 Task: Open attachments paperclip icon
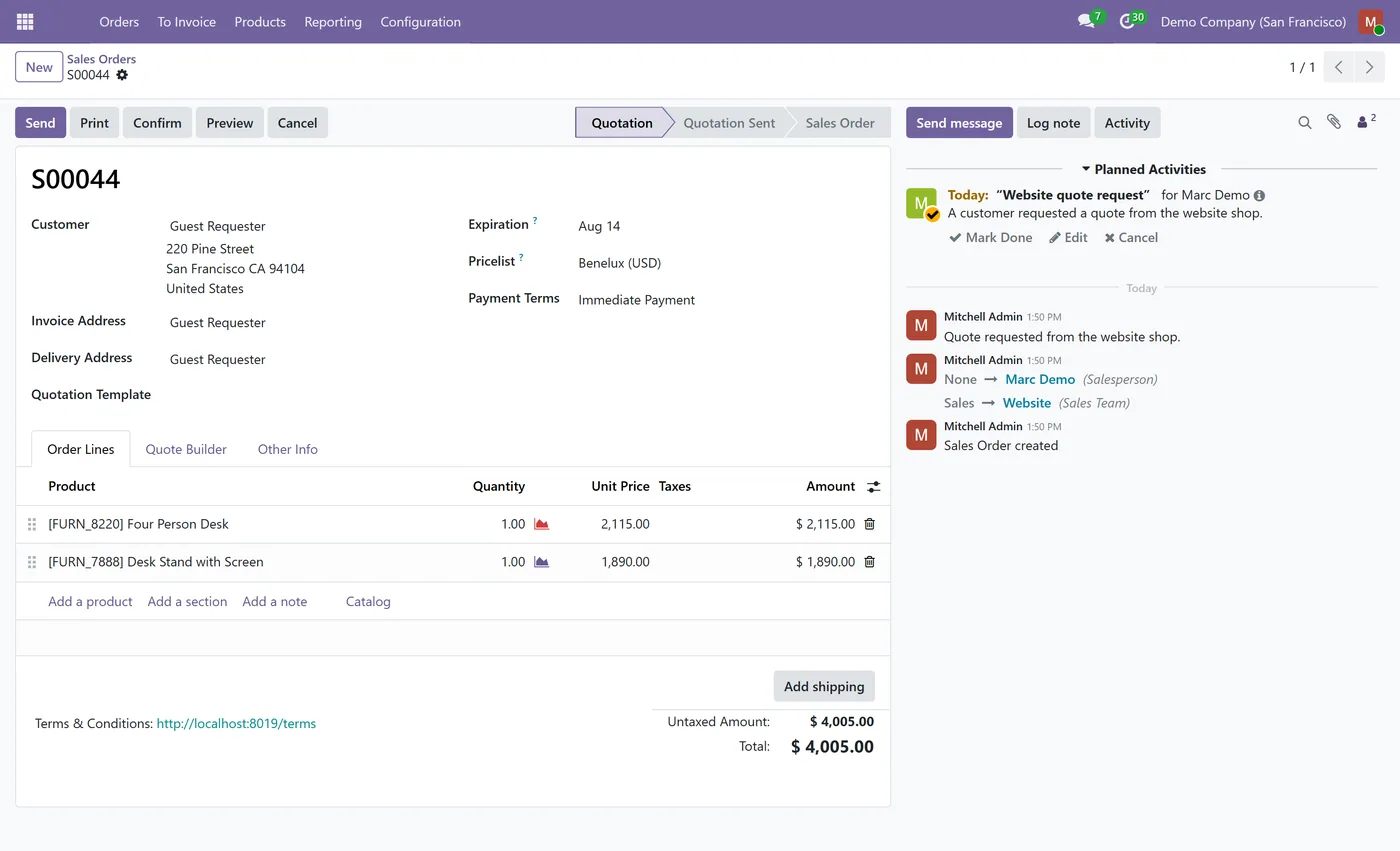pos(1334,122)
